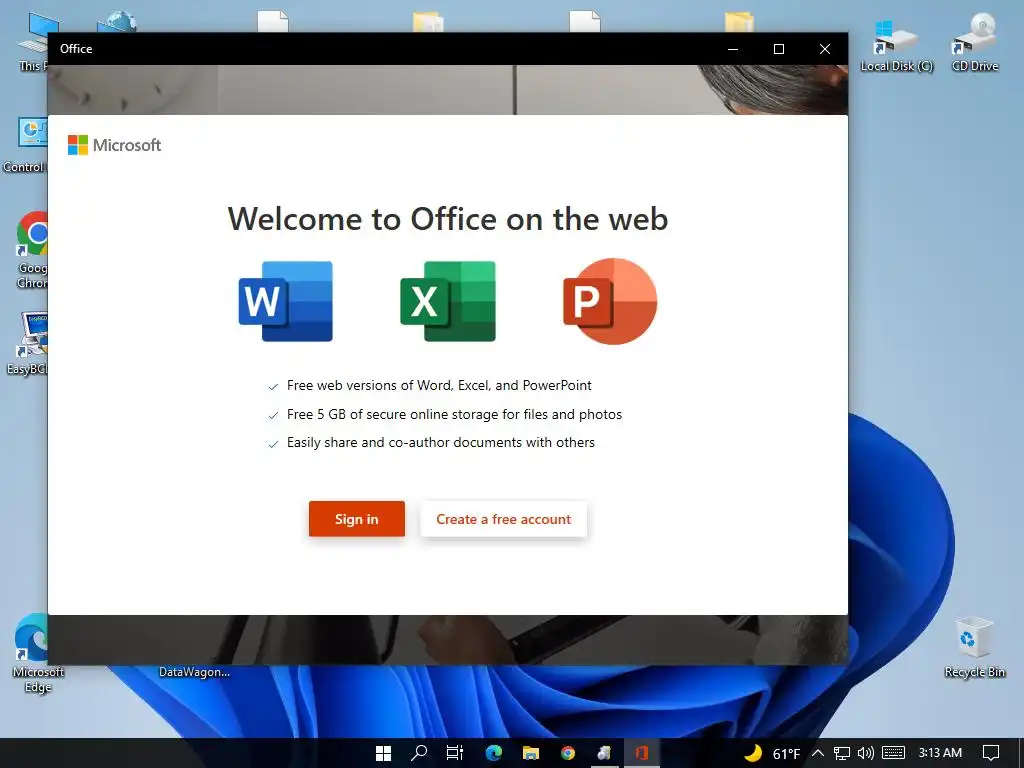Select the This PC desktop icon
This screenshot has width=1024, height=768.
tap(33, 42)
